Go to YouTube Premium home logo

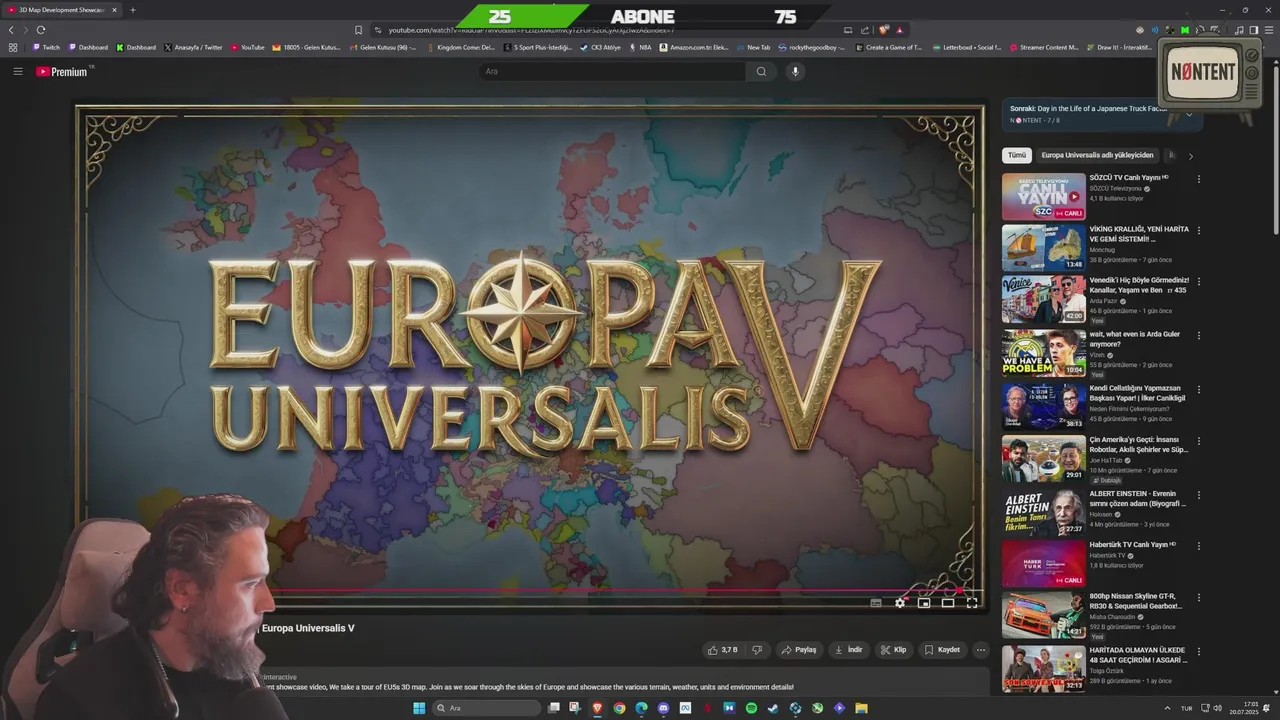63,71
